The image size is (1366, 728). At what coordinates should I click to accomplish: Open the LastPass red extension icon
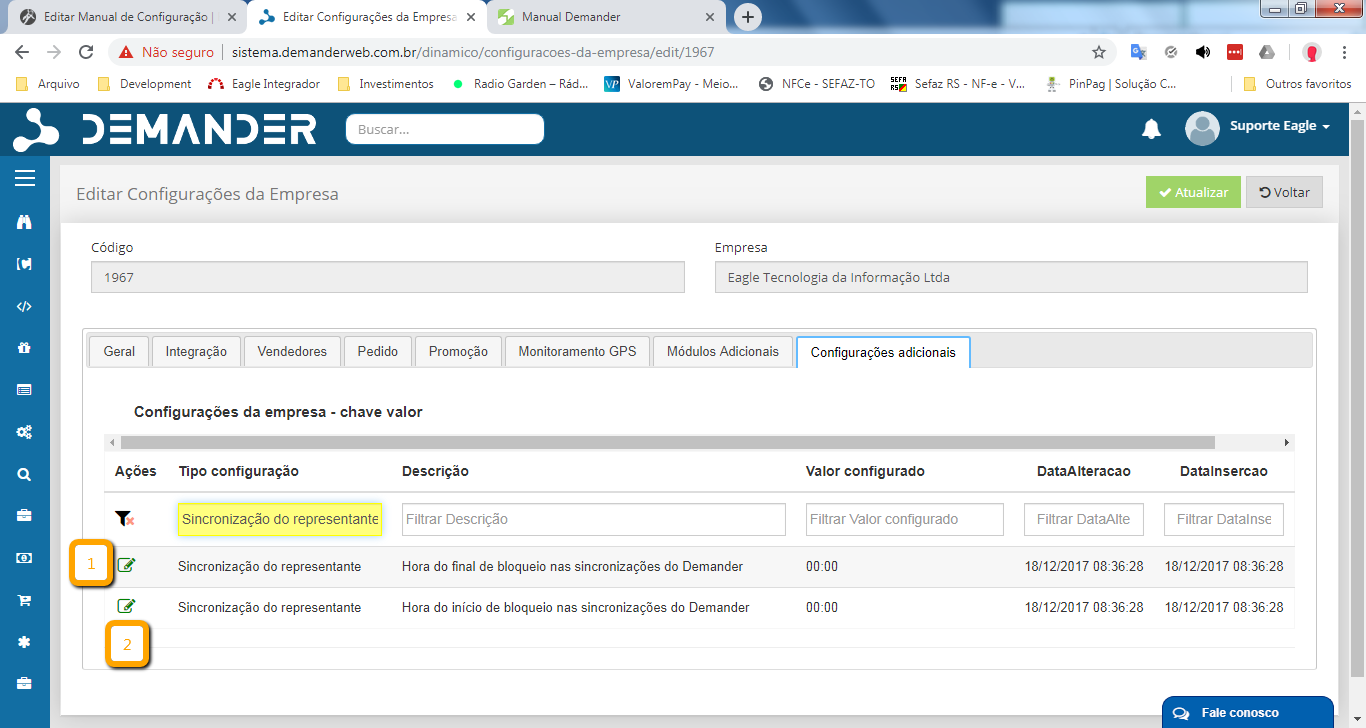coord(1235,52)
